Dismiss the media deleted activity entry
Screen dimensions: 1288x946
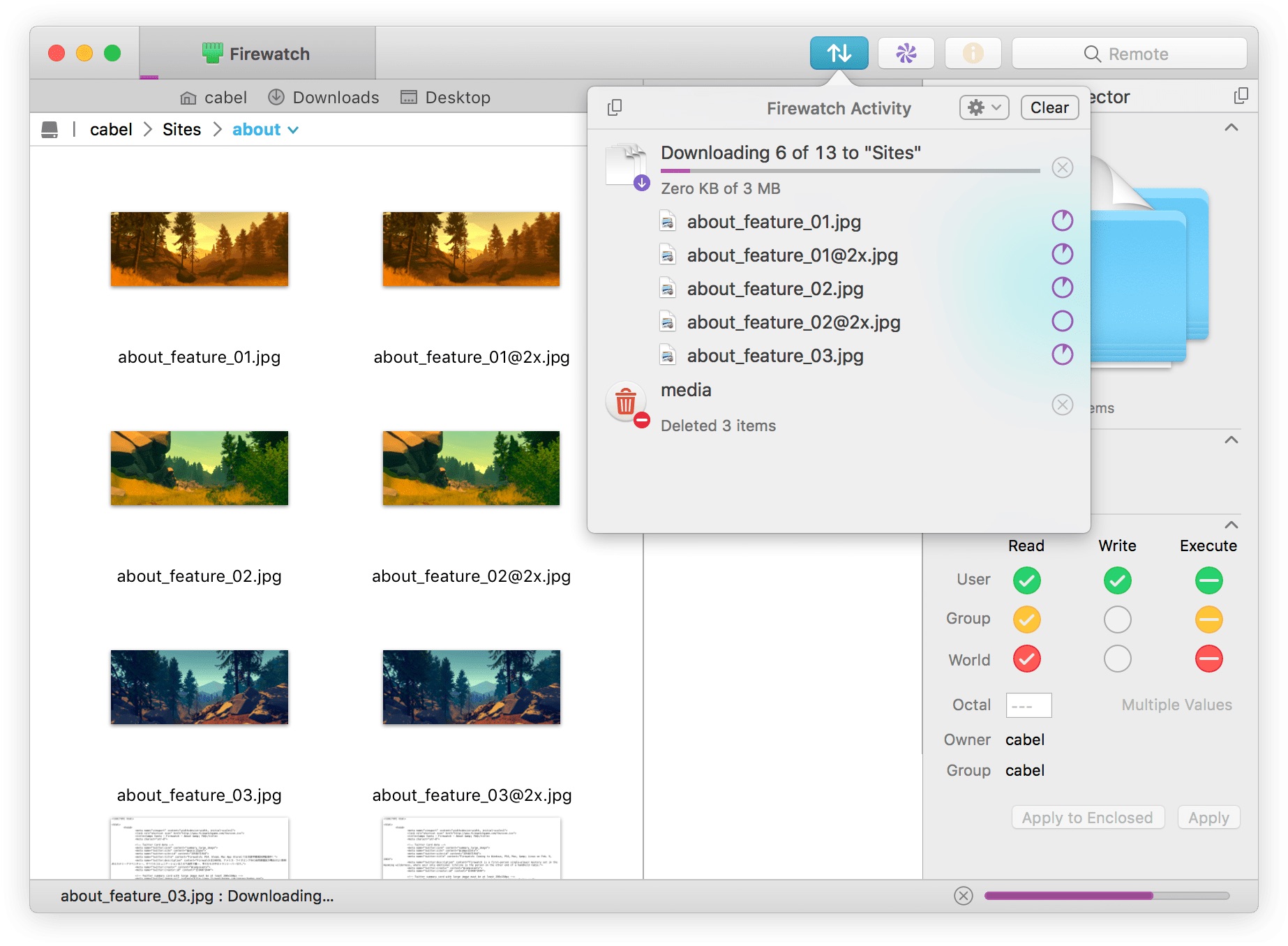pyautogui.click(x=1062, y=405)
